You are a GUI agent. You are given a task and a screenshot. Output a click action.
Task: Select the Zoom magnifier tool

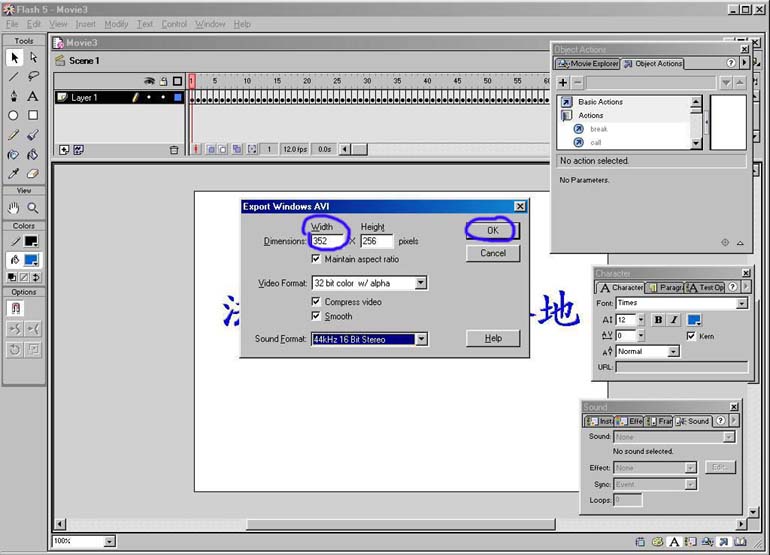point(33,208)
